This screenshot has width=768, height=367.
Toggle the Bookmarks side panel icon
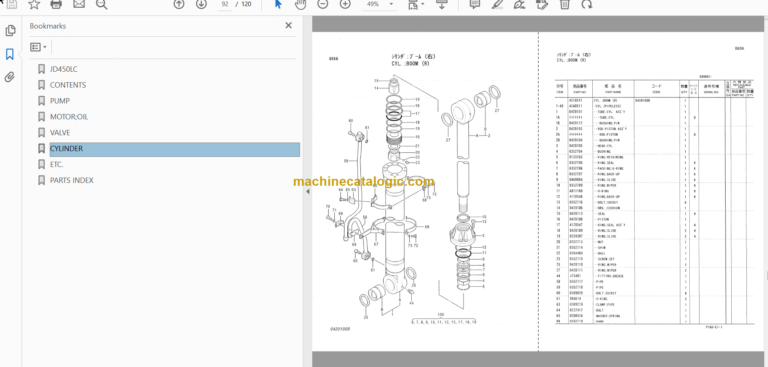point(10,54)
